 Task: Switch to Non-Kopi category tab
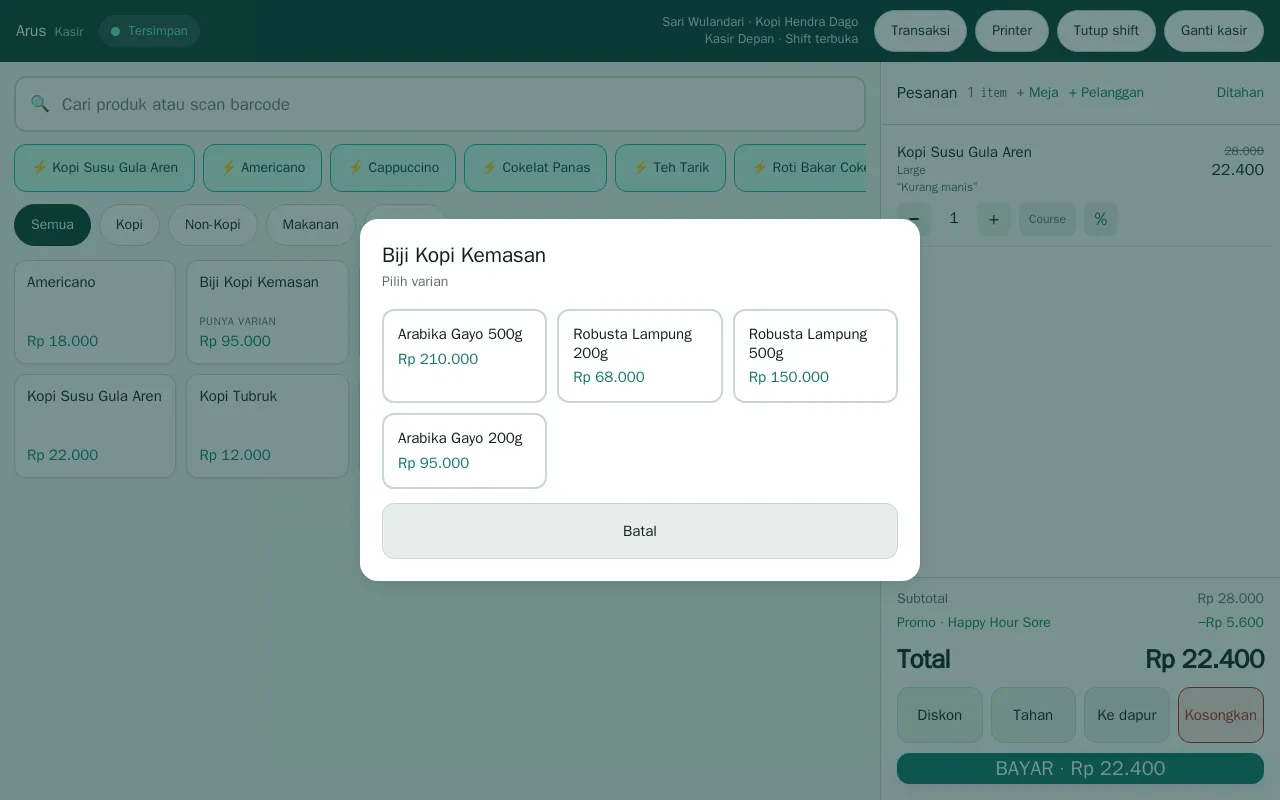click(213, 225)
